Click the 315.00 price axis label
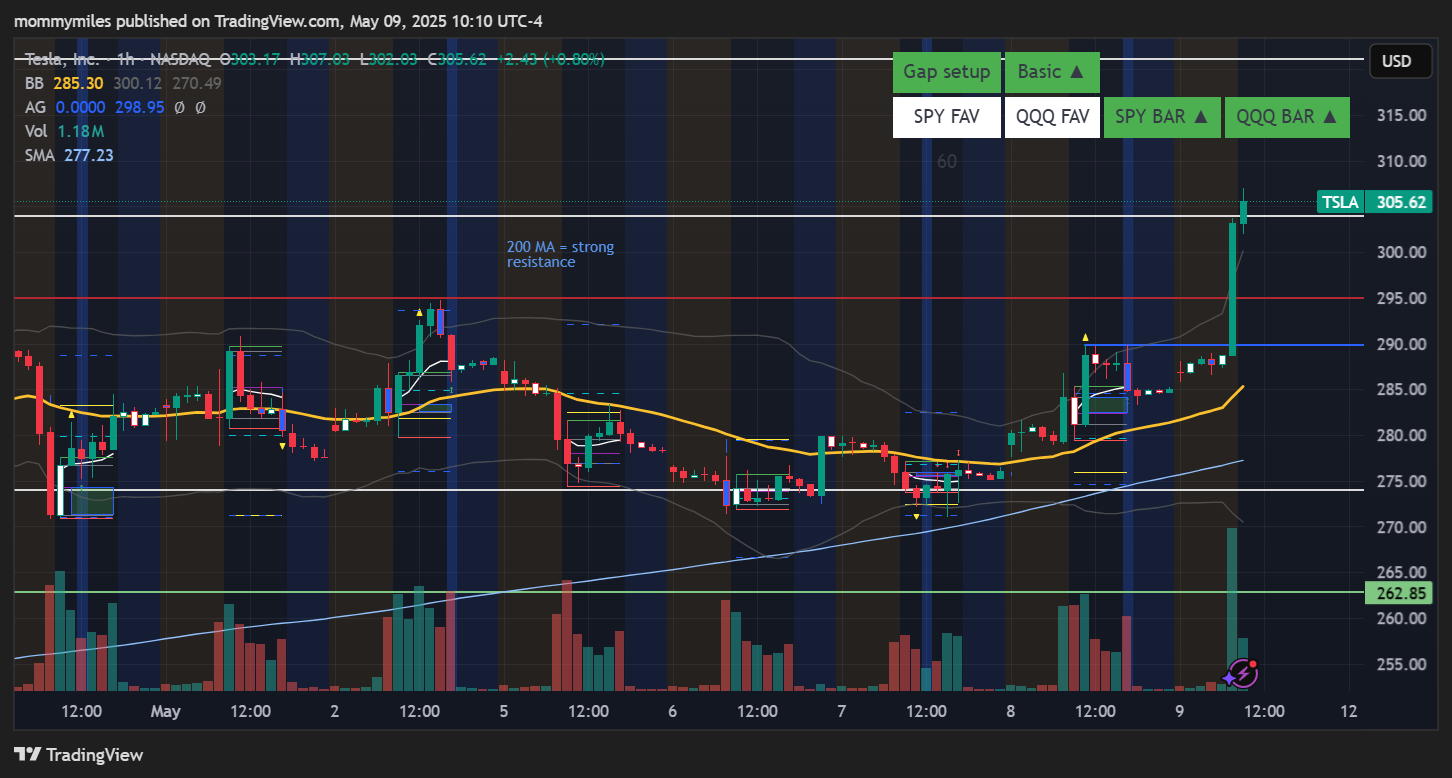1452x778 pixels. pyautogui.click(x=1401, y=116)
